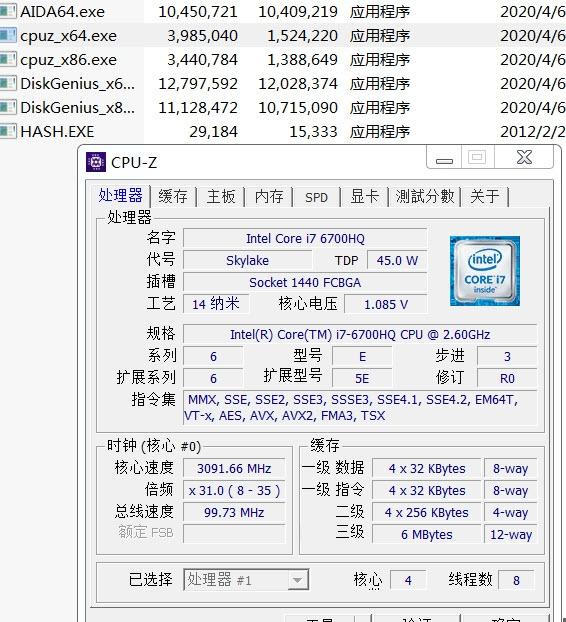
Task: Click the 核心 count value 4
Action: tap(408, 580)
